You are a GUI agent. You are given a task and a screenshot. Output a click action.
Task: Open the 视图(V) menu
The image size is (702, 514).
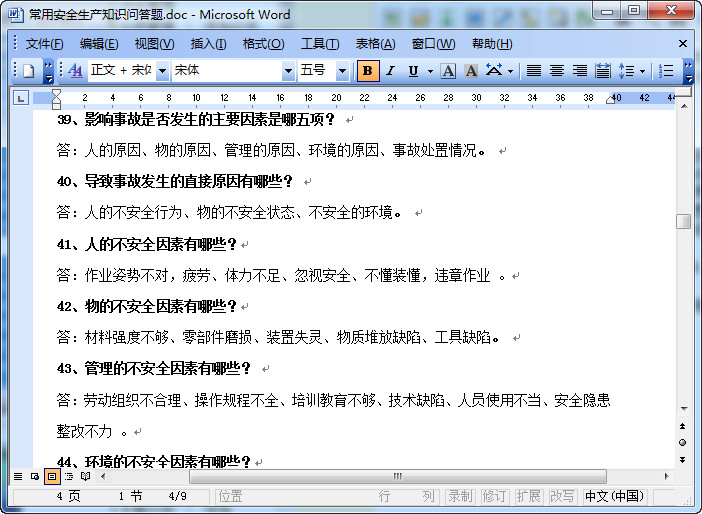pos(154,44)
